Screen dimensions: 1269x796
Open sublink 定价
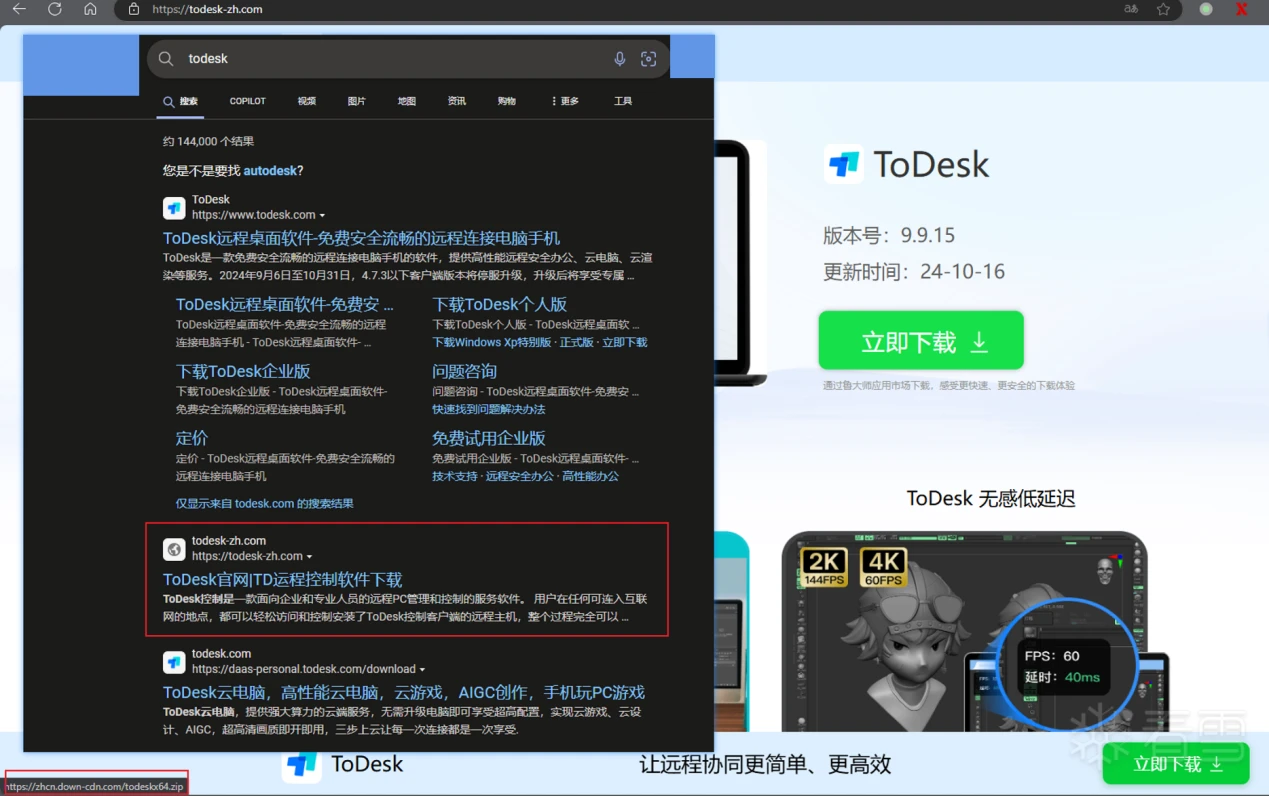click(x=191, y=438)
